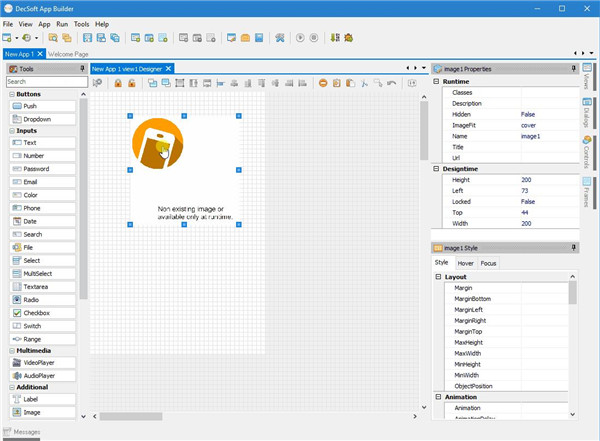Switch to the Hover style tab
This screenshot has height=441, width=600.
[466, 263]
